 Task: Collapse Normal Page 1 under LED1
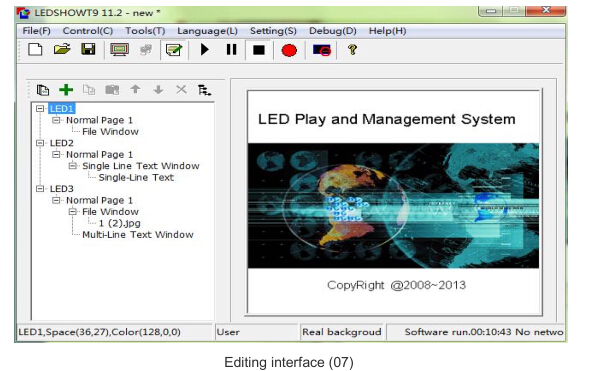tap(56, 120)
